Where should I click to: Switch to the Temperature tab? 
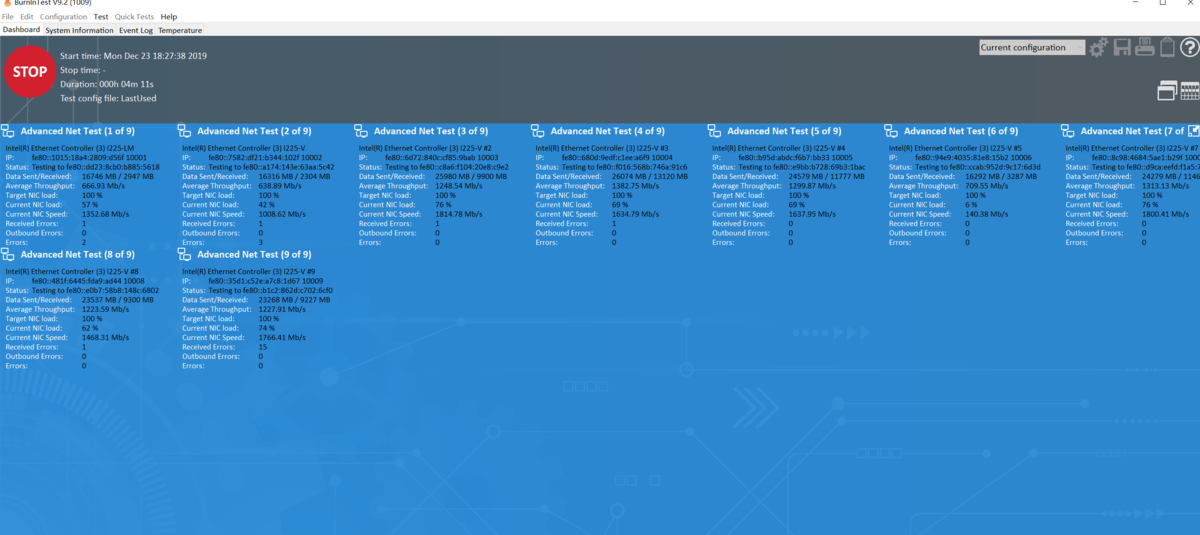(180, 30)
